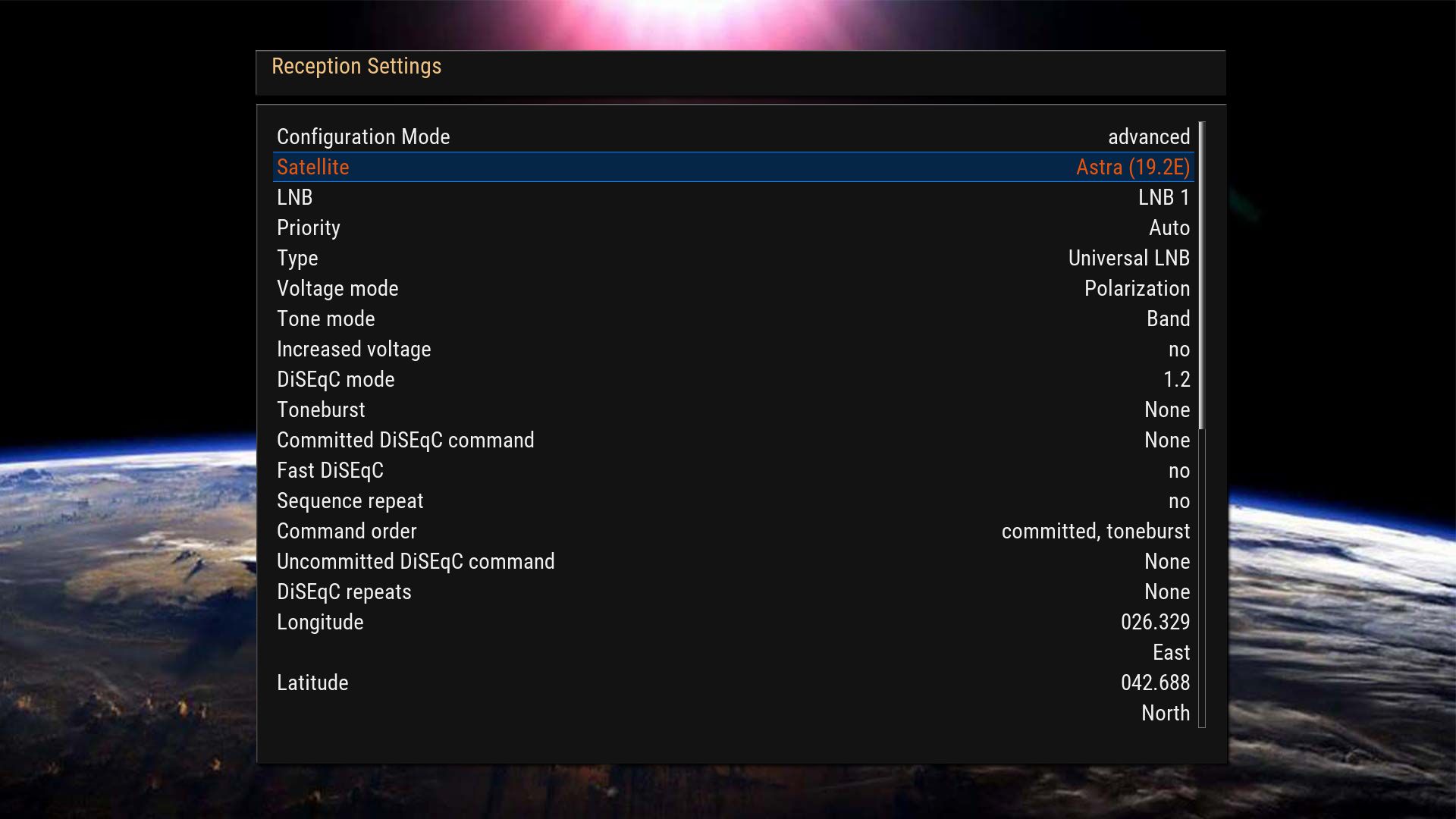Choose the Voltage mode row
1456x819 pixels.
coord(733,288)
